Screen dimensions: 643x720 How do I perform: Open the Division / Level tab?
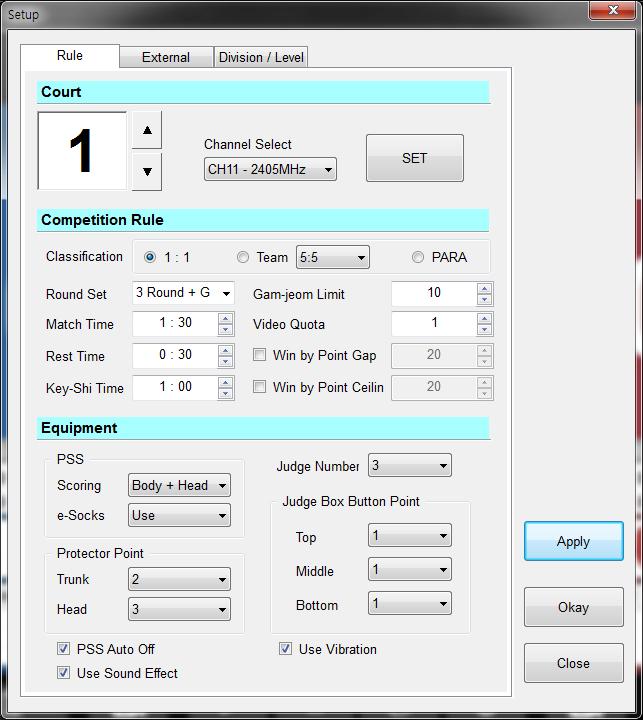(x=261, y=57)
